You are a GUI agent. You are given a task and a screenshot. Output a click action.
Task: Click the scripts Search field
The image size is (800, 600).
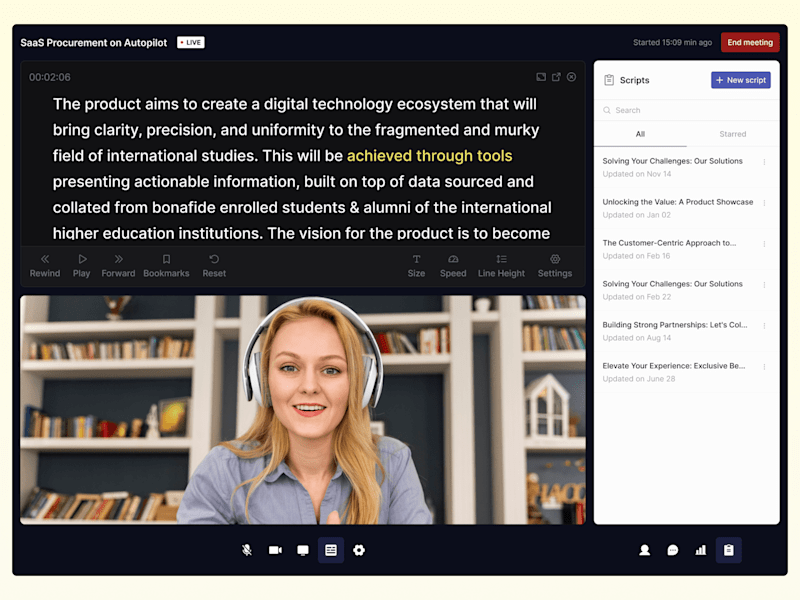(687, 110)
